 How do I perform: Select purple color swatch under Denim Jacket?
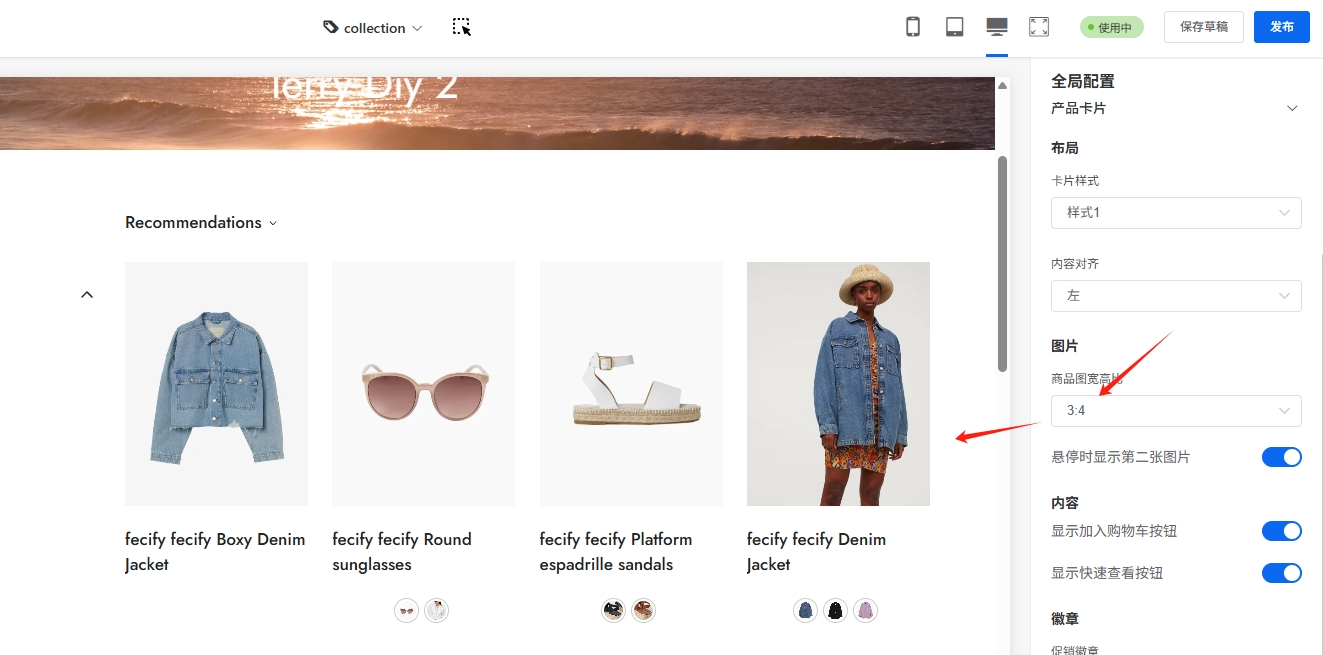tap(865, 610)
